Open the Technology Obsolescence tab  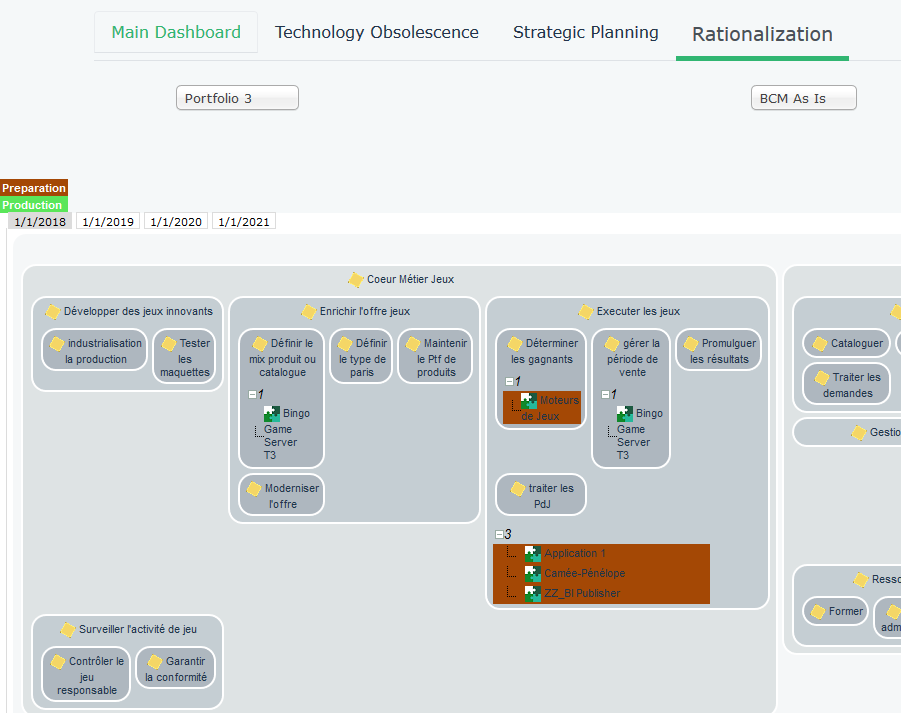pyautogui.click(x=377, y=32)
